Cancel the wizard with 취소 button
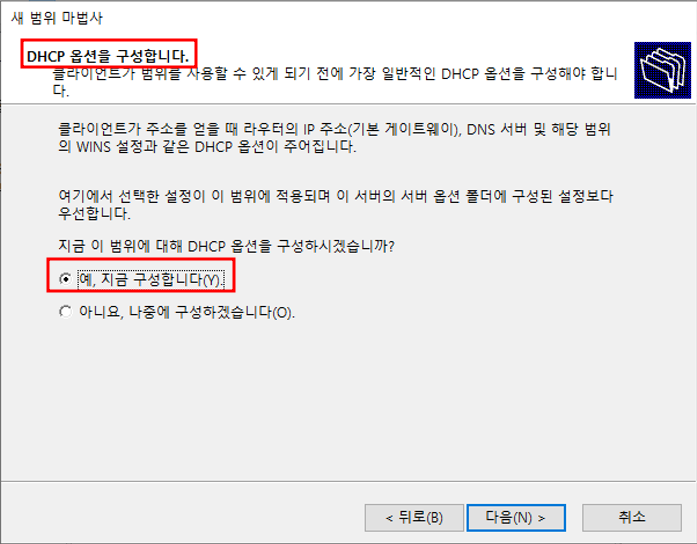Viewport: 697px width, 544px height. (632, 517)
